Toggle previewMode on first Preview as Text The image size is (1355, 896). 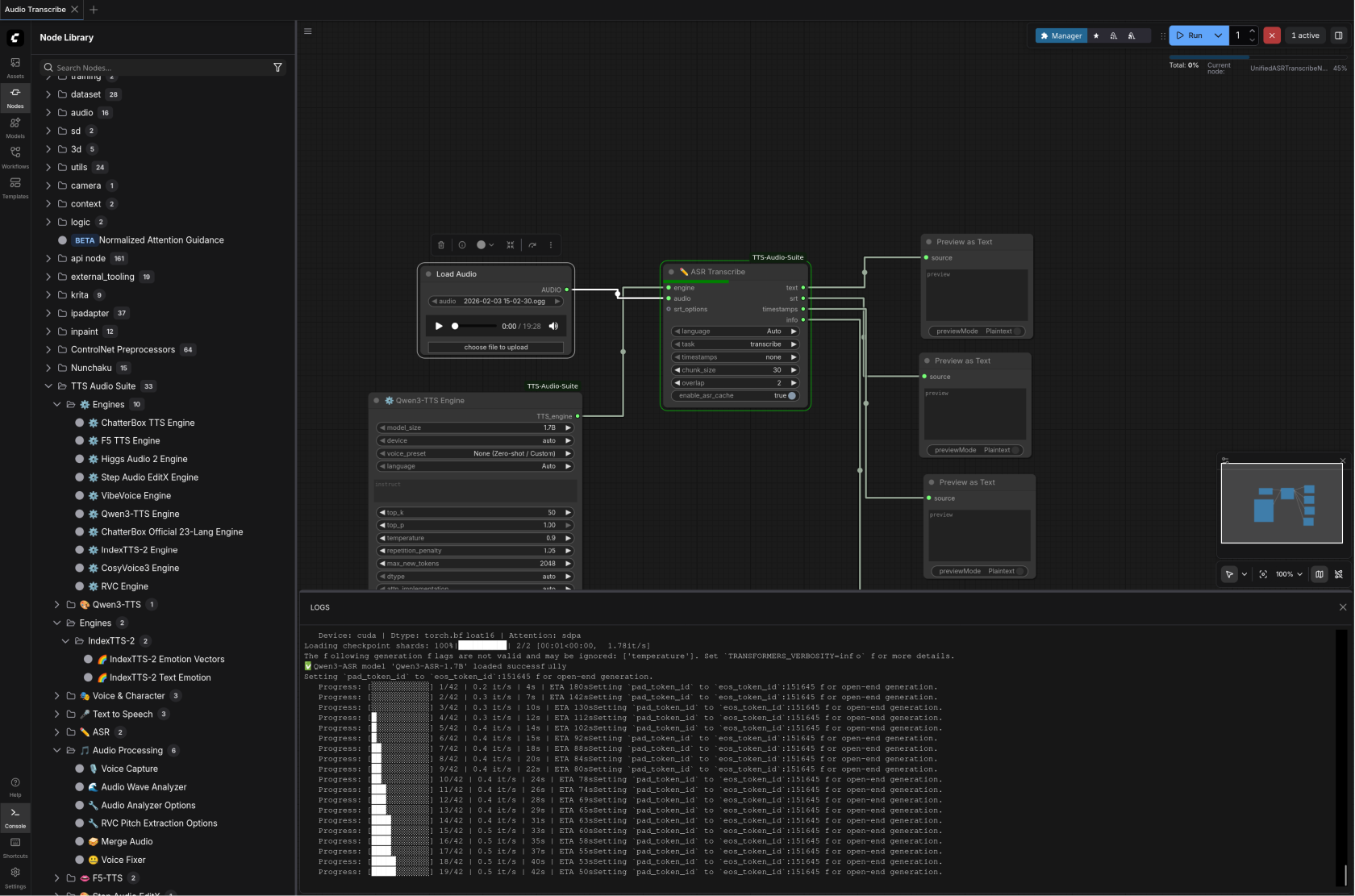coord(1017,331)
